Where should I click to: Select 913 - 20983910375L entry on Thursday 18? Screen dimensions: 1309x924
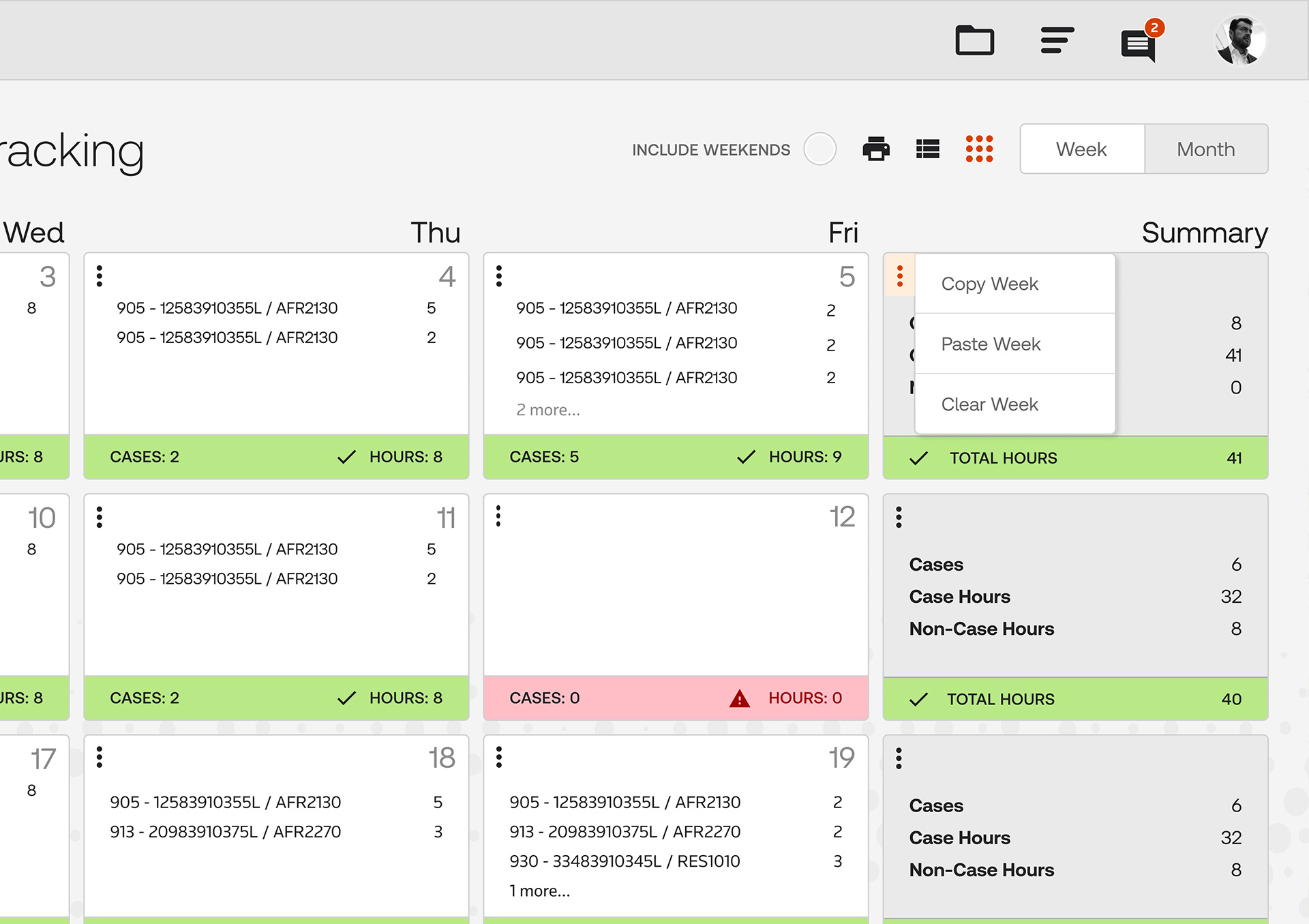click(x=276, y=832)
